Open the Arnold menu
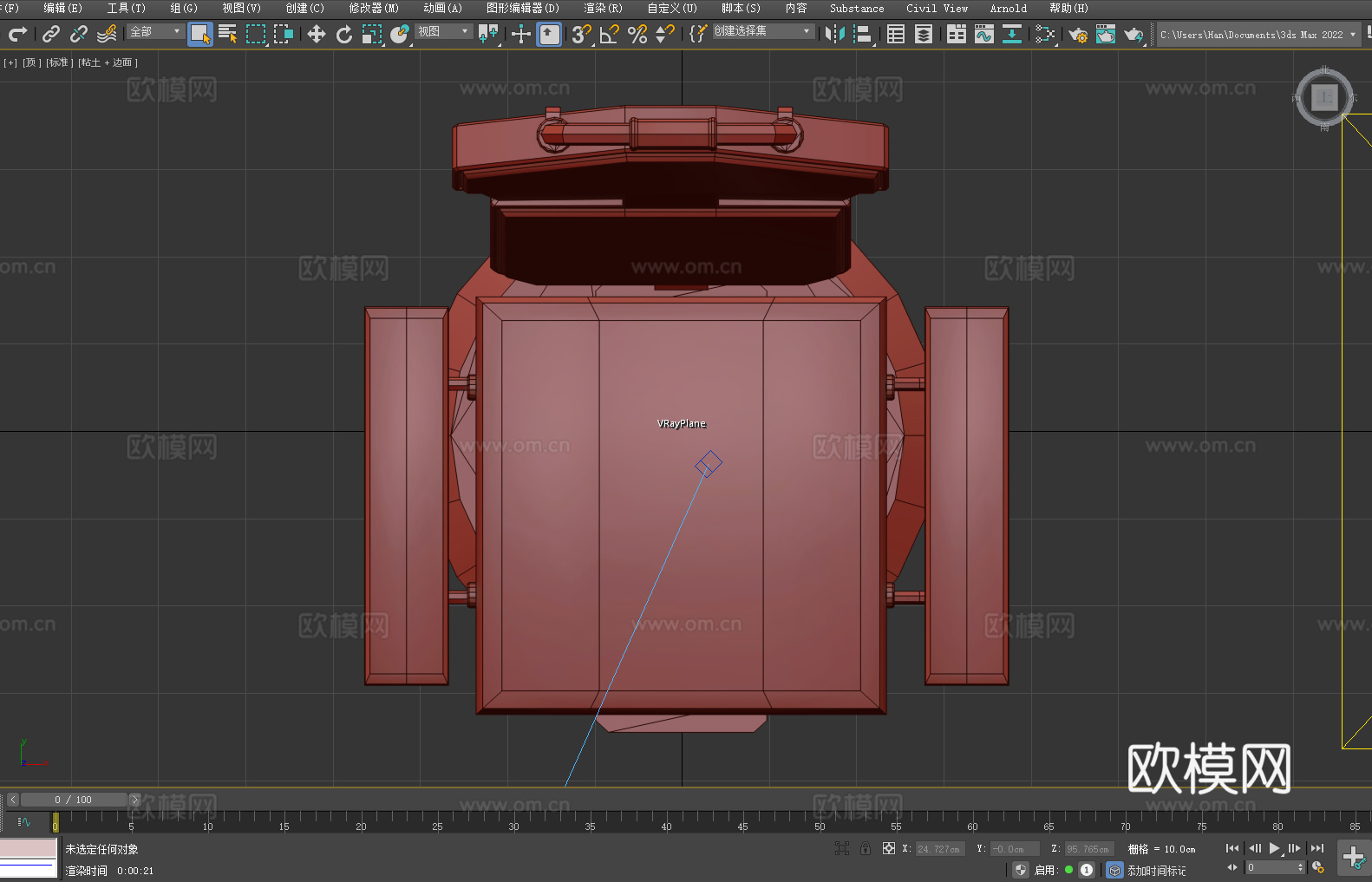The height and width of the screenshot is (882, 1372). click(1009, 8)
